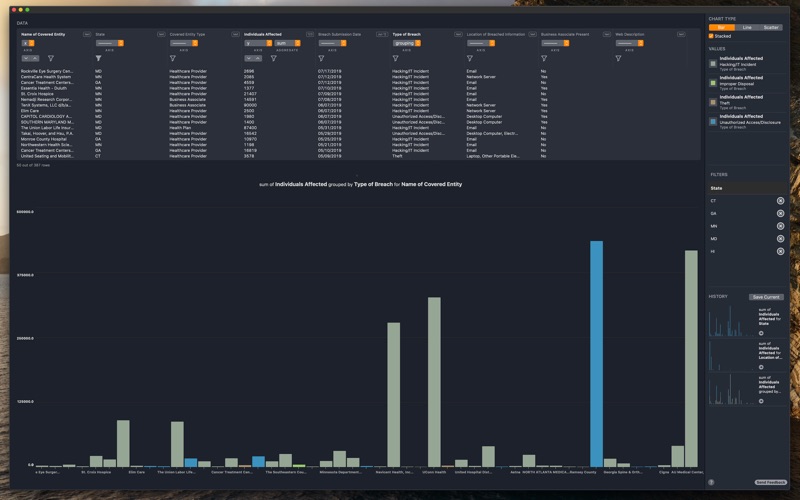Select the St. Croix Hospice table row
The width and height of the screenshot is (800, 500).
click(358, 94)
